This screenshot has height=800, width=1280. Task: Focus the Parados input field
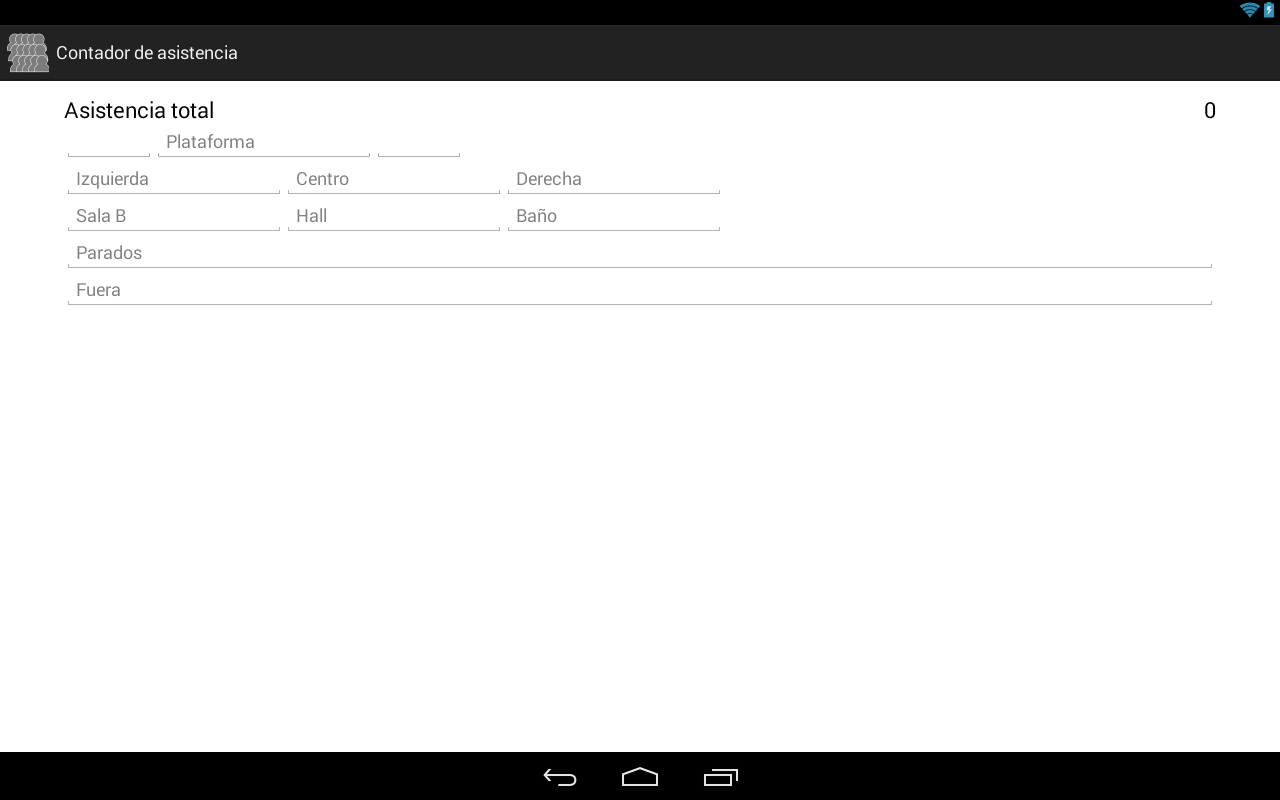click(640, 253)
